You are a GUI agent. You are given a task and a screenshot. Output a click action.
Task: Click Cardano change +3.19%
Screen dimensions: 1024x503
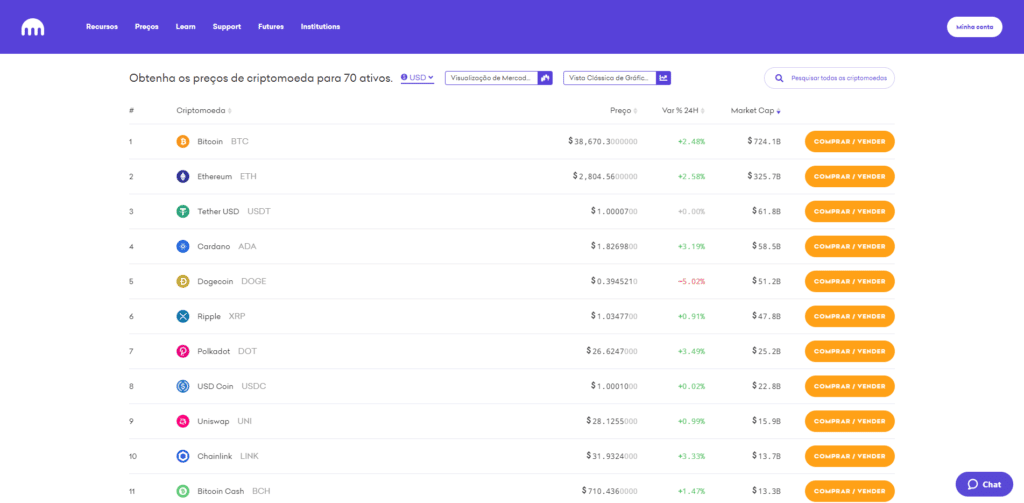pos(691,246)
